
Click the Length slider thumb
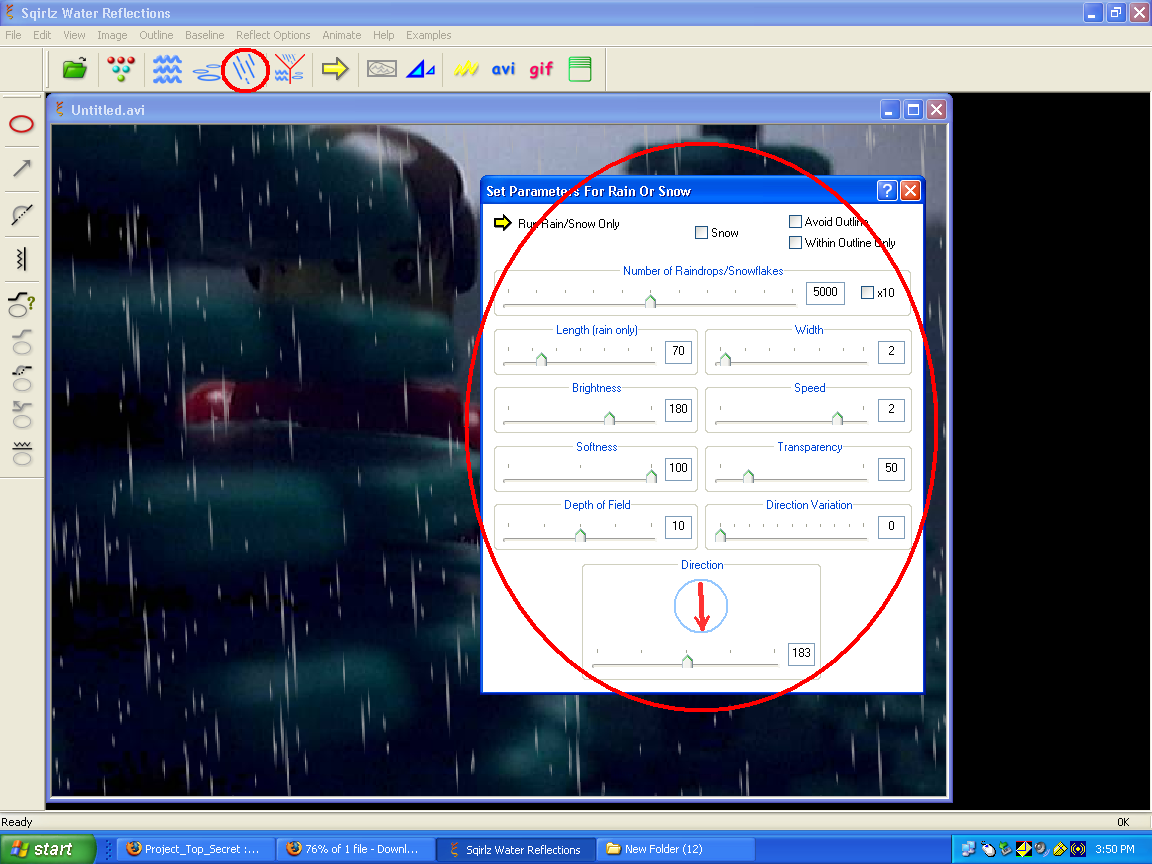pos(541,359)
